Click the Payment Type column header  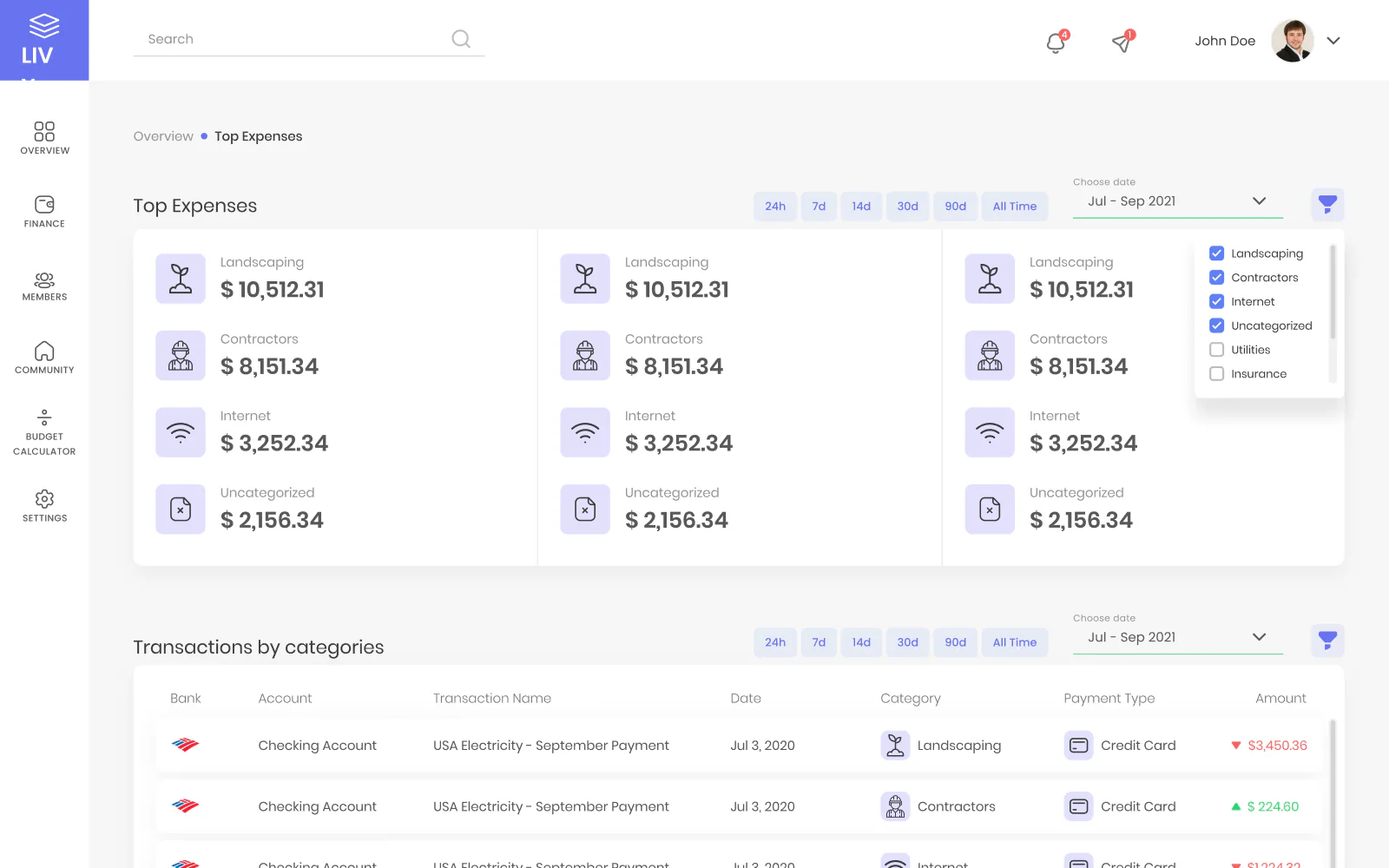click(x=1109, y=699)
